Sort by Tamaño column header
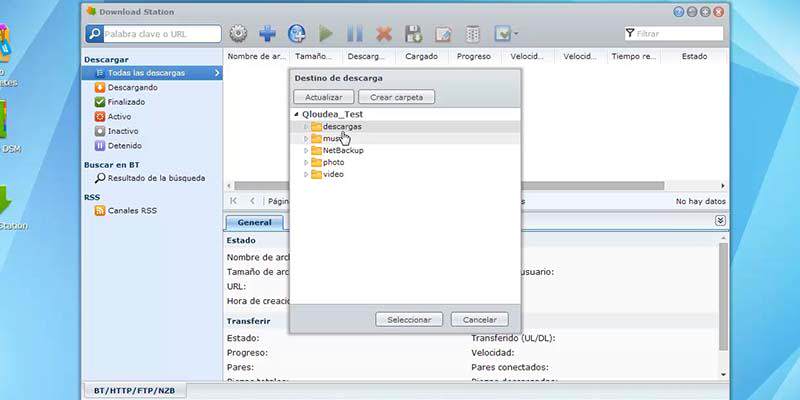Image resolution: width=800 pixels, height=400 pixels. click(313, 57)
